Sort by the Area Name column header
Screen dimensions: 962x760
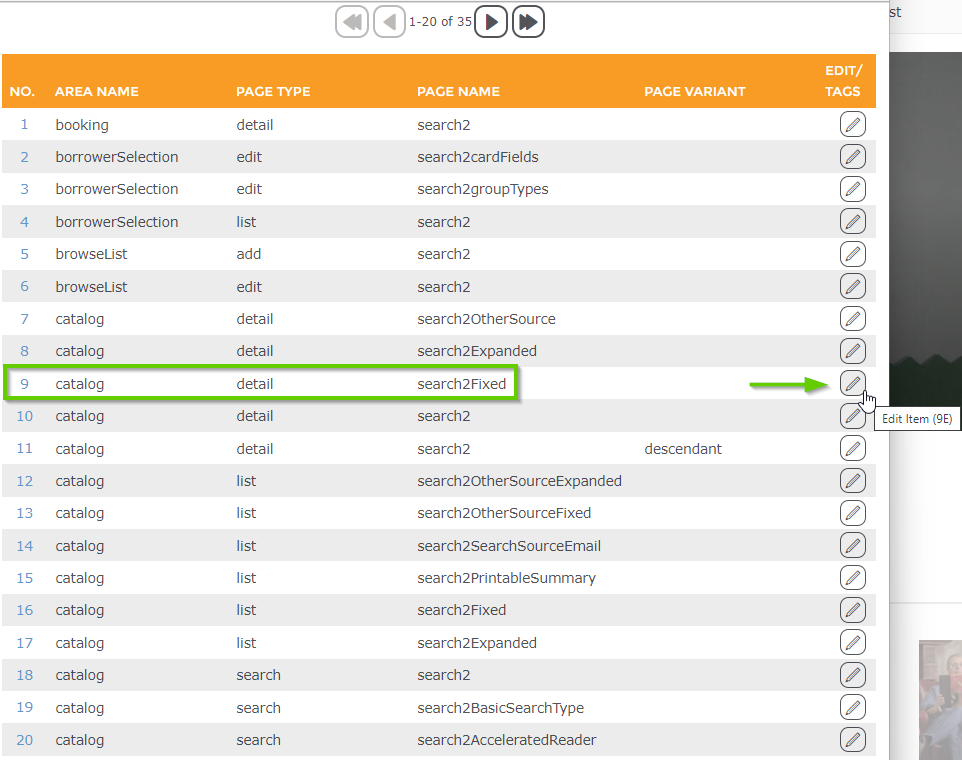click(97, 91)
